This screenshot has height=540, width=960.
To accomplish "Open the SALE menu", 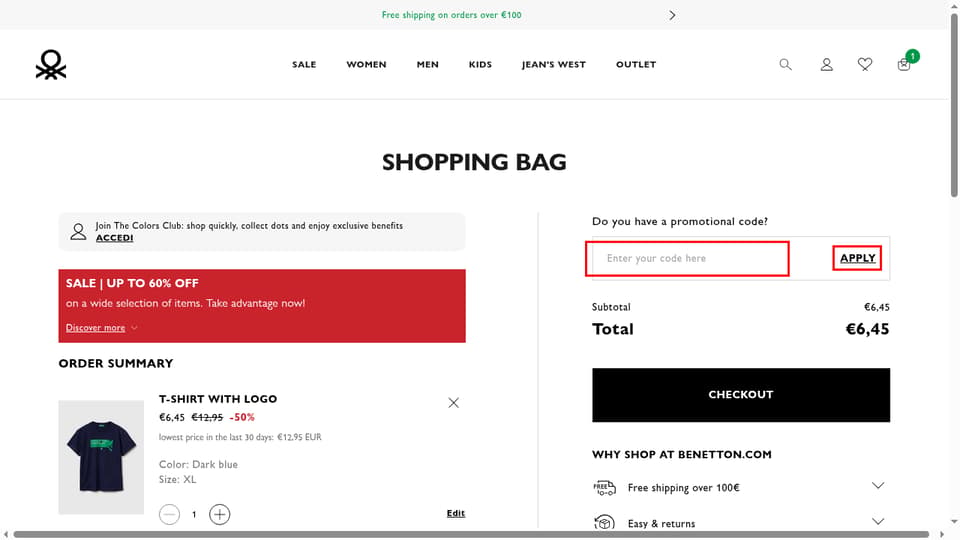I will (304, 64).
